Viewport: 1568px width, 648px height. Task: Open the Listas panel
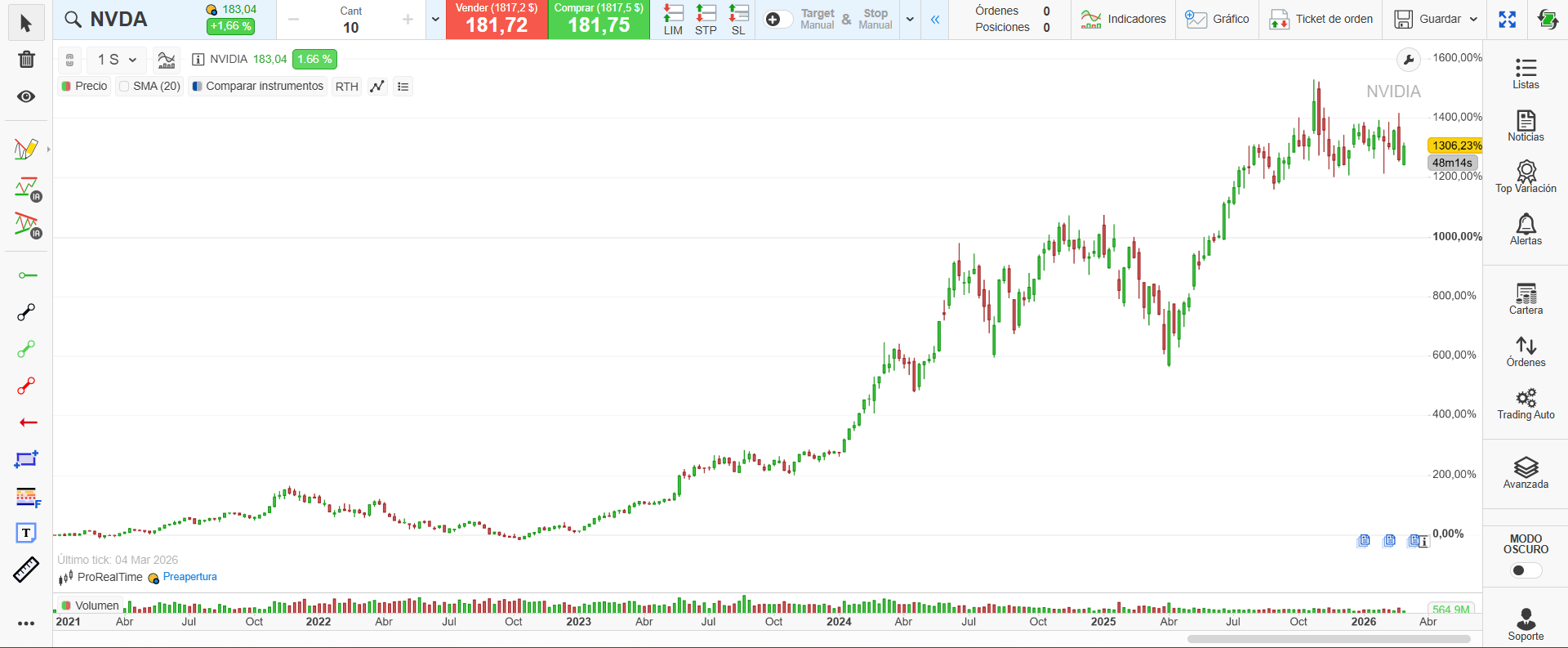pos(1526,74)
